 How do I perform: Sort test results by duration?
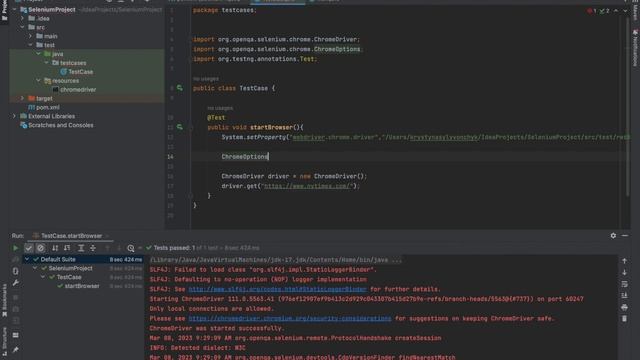point(67,248)
